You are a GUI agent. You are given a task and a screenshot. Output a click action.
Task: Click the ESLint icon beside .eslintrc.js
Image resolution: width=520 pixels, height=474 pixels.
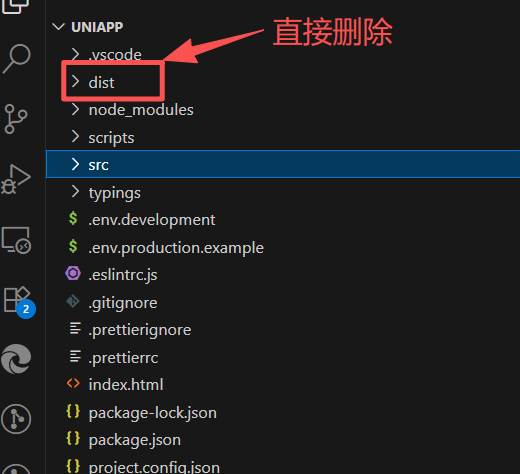click(x=73, y=274)
